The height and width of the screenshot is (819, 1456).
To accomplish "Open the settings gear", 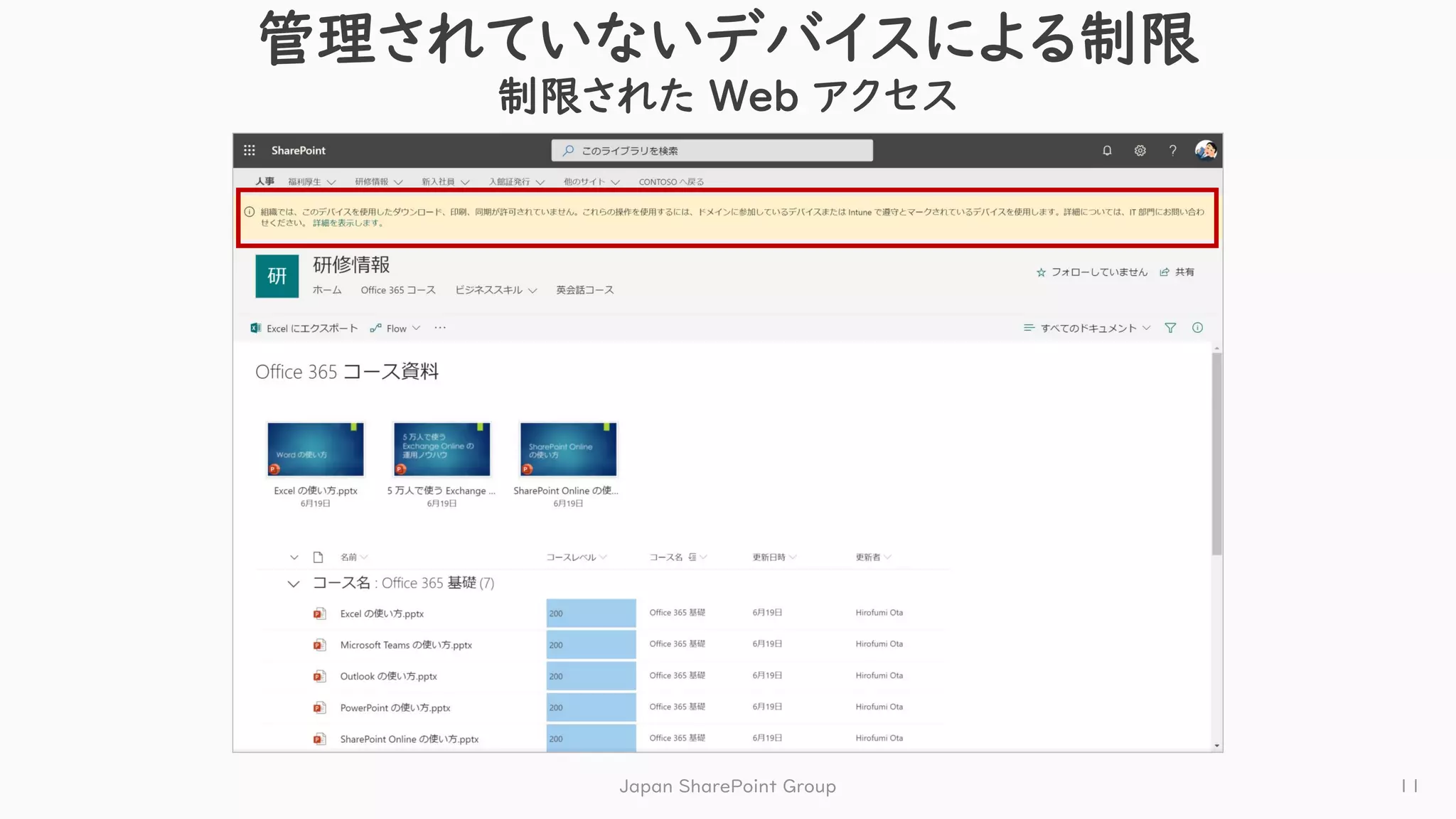I will click(1140, 150).
